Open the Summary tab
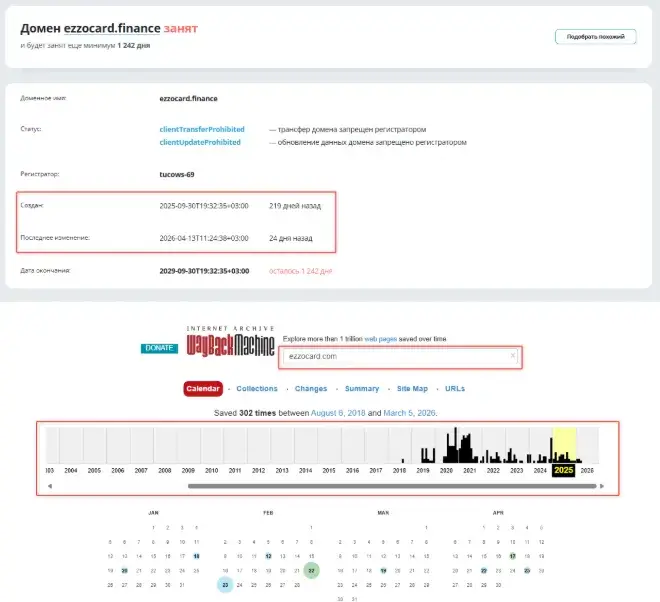The image size is (660, 602). click(x=362, y=389)
